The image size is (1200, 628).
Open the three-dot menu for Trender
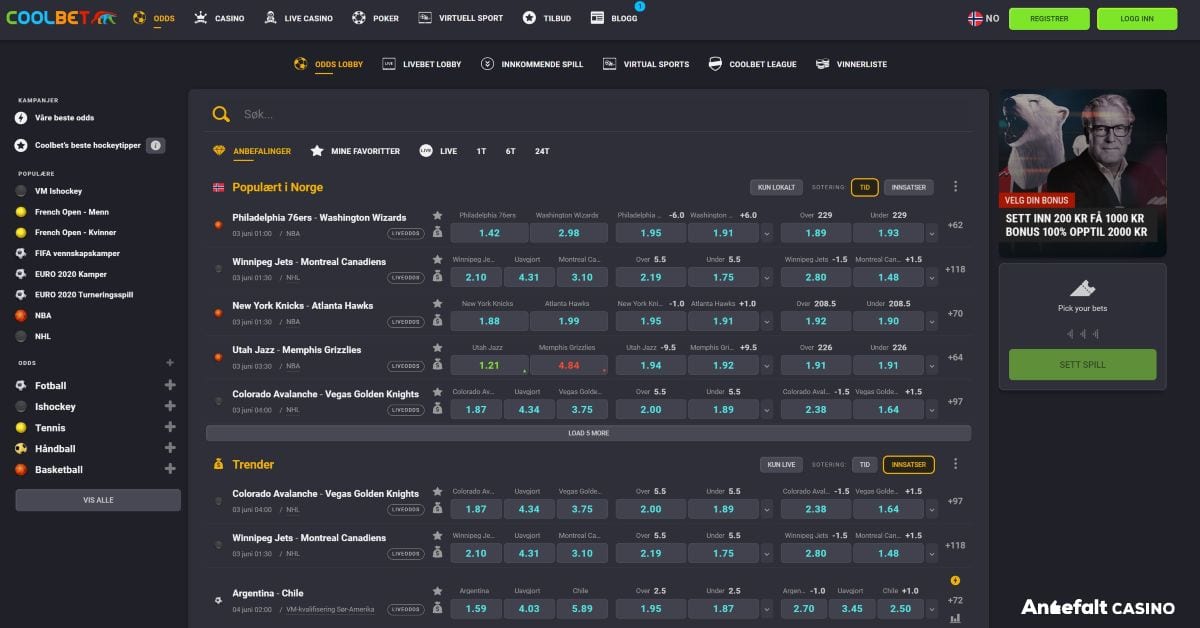tap(955, 464)
